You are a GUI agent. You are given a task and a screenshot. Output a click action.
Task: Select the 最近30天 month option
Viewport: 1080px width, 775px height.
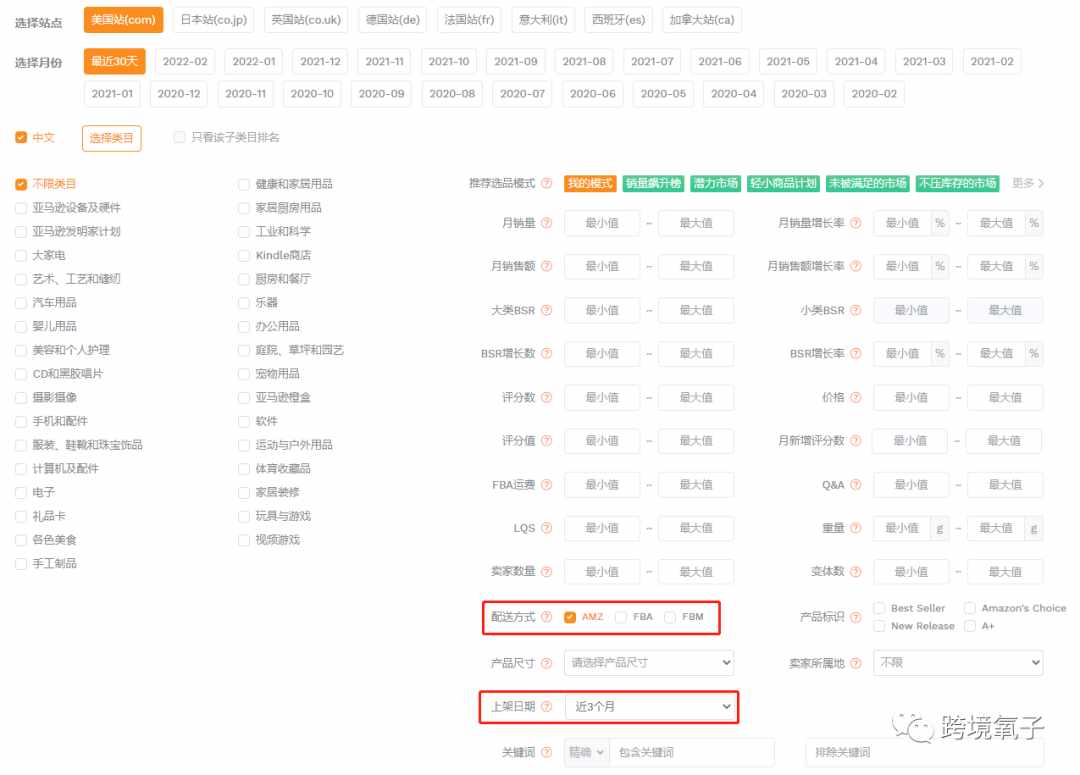click(x=114, y=61)
